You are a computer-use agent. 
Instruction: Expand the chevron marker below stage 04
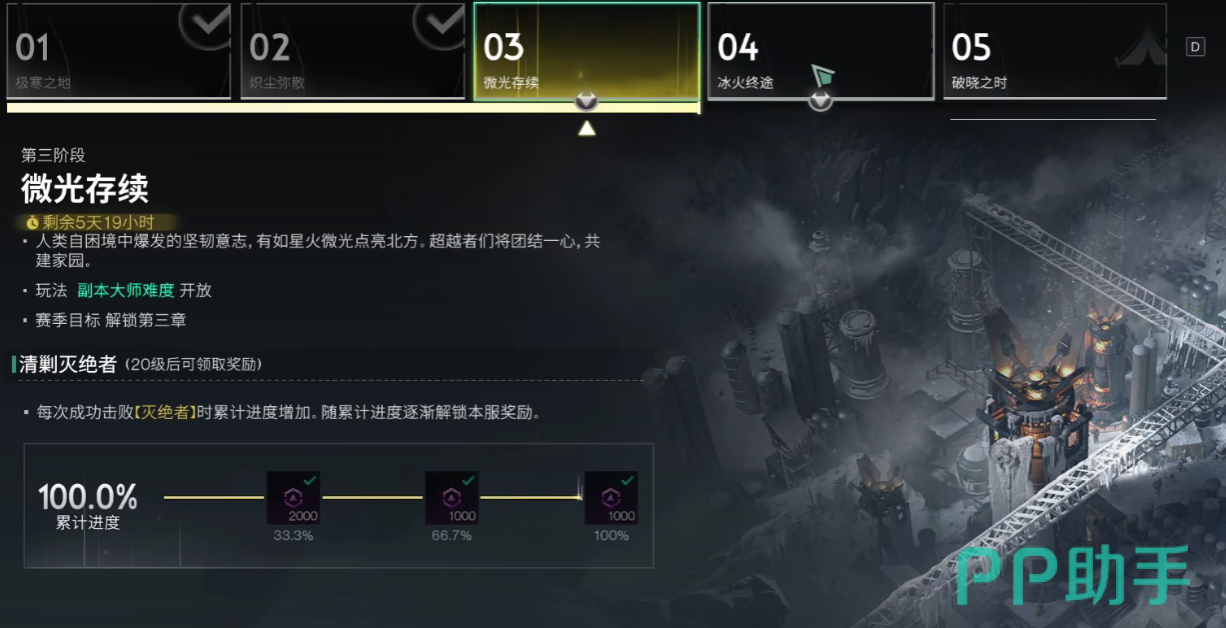[820, 100]
